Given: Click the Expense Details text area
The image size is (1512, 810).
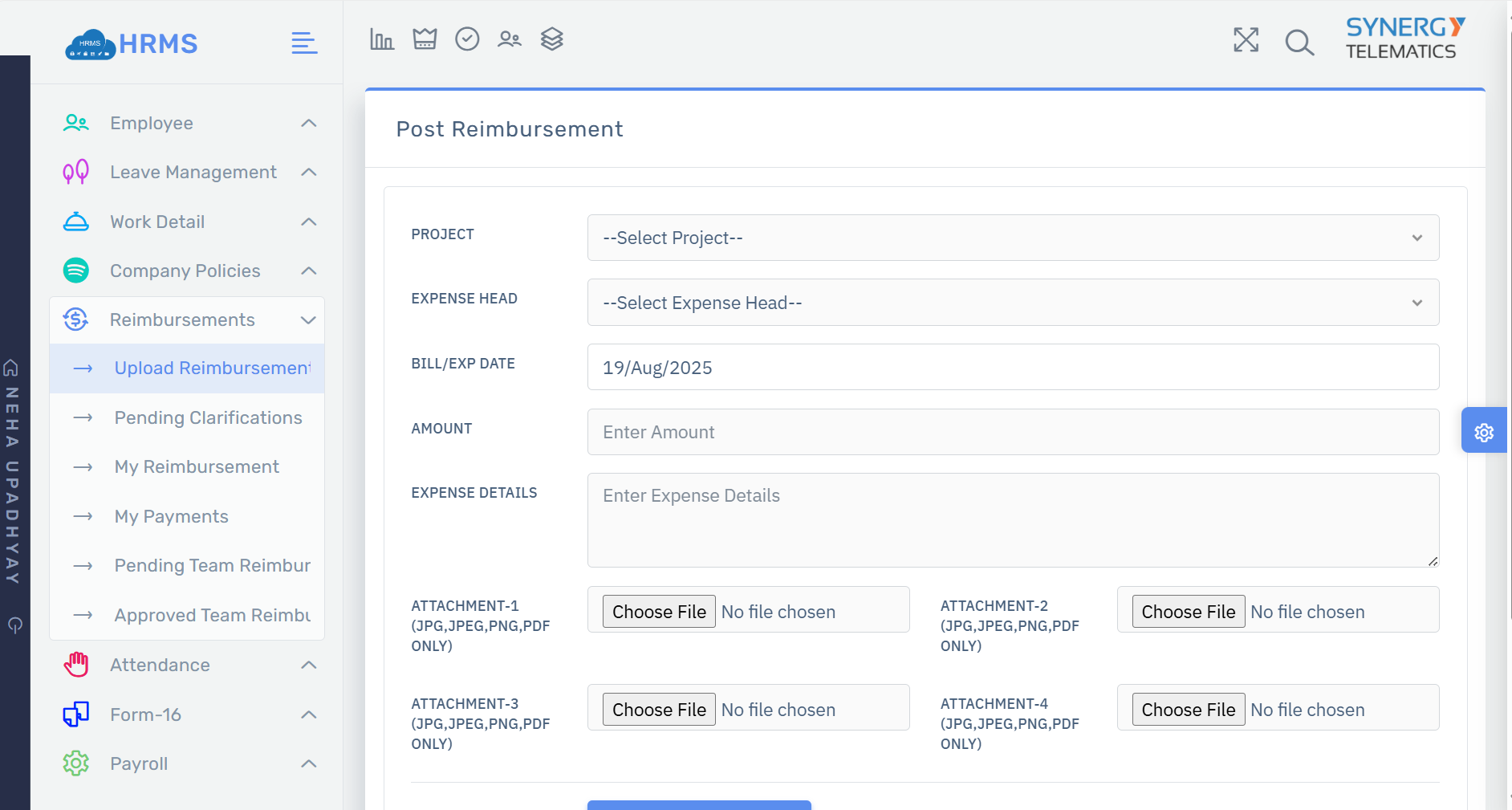Looking at the screenshot, I should [x=1013, y=520].
